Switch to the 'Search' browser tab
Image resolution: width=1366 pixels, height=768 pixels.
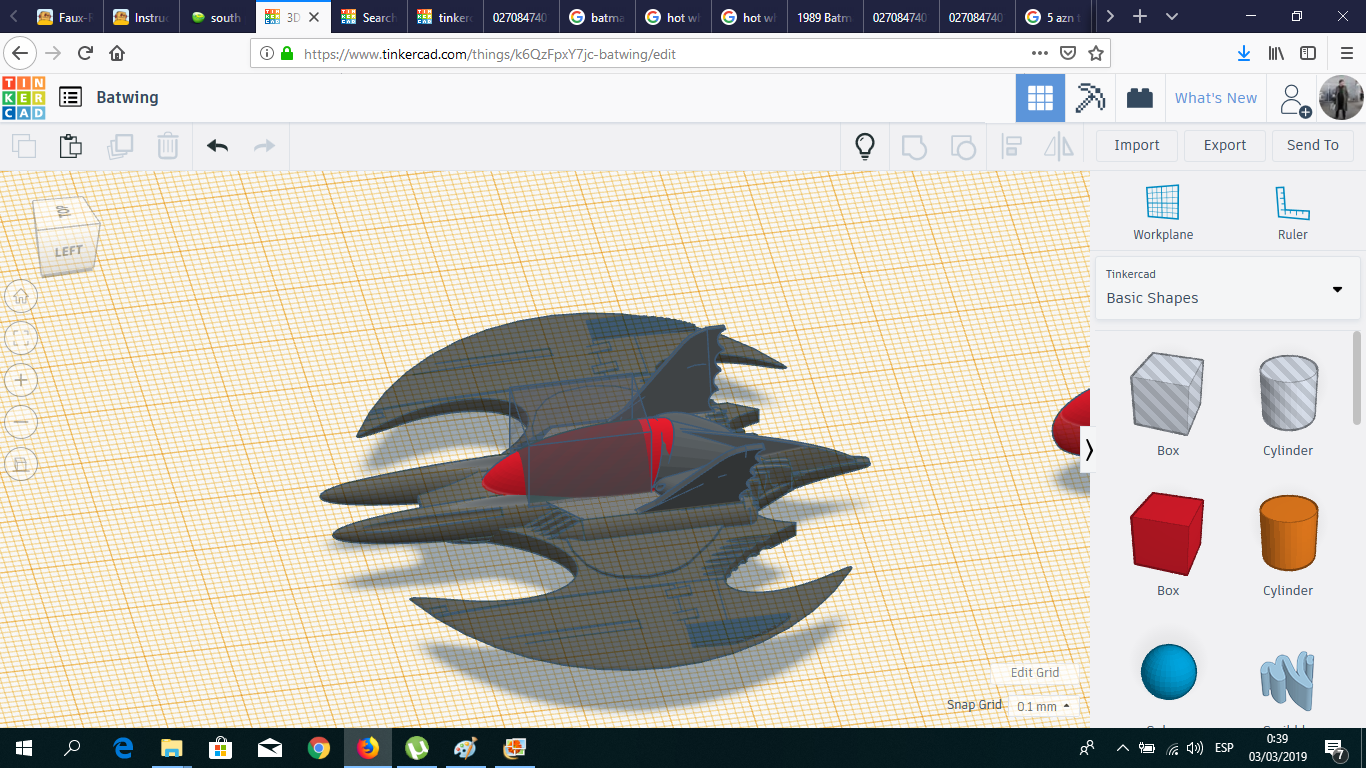tap(369, 17)
